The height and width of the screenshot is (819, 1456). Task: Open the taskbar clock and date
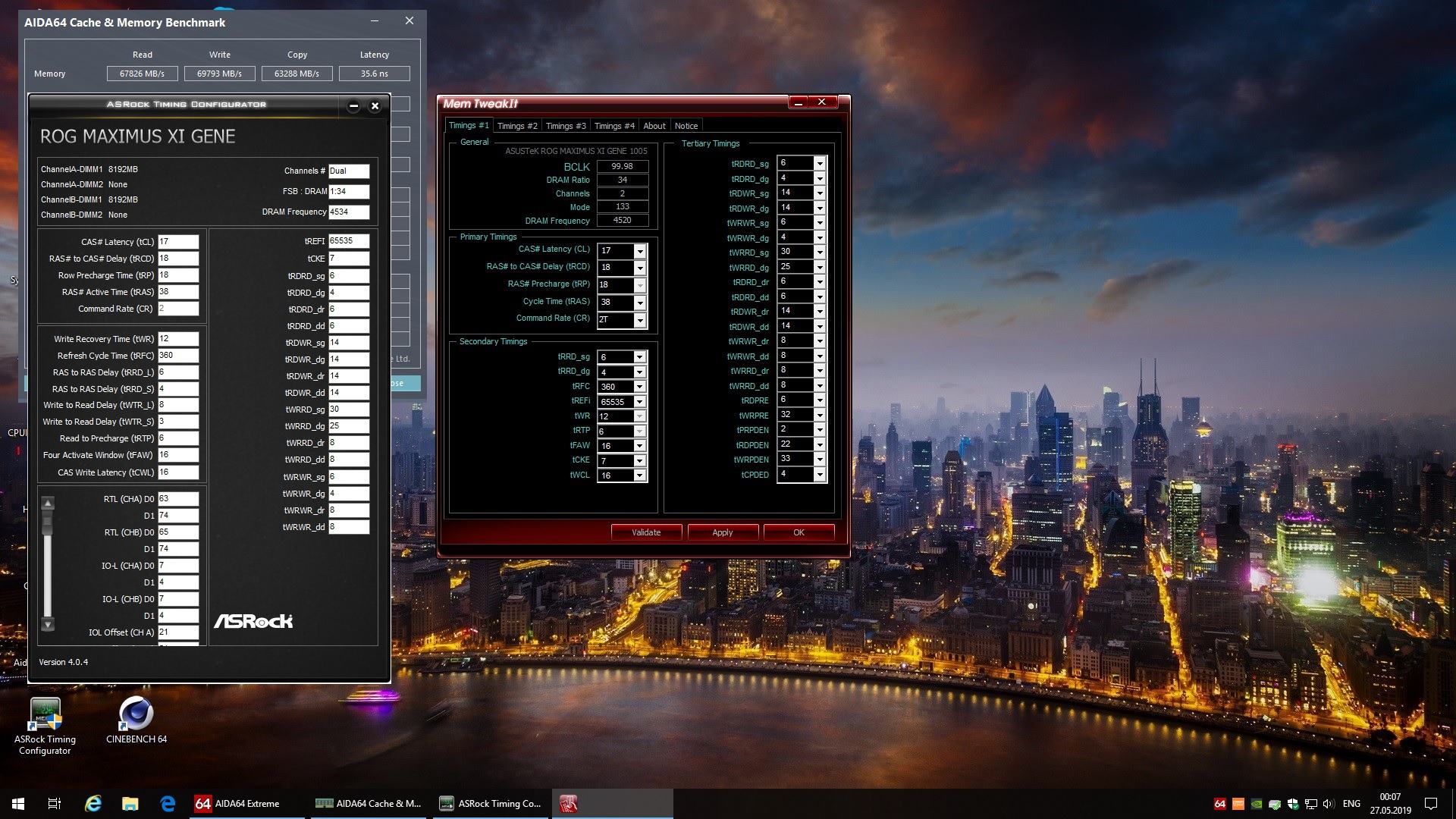click(x=1390, y=804)
